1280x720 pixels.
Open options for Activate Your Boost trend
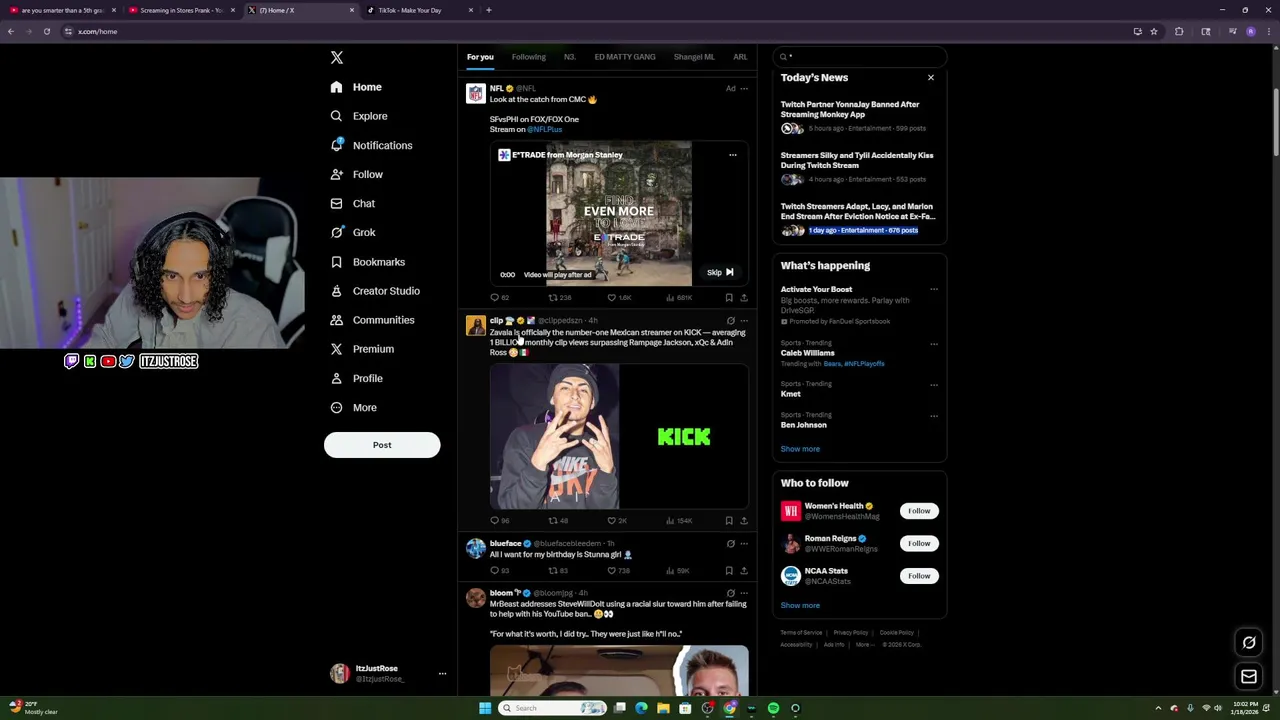click(934, 290)
